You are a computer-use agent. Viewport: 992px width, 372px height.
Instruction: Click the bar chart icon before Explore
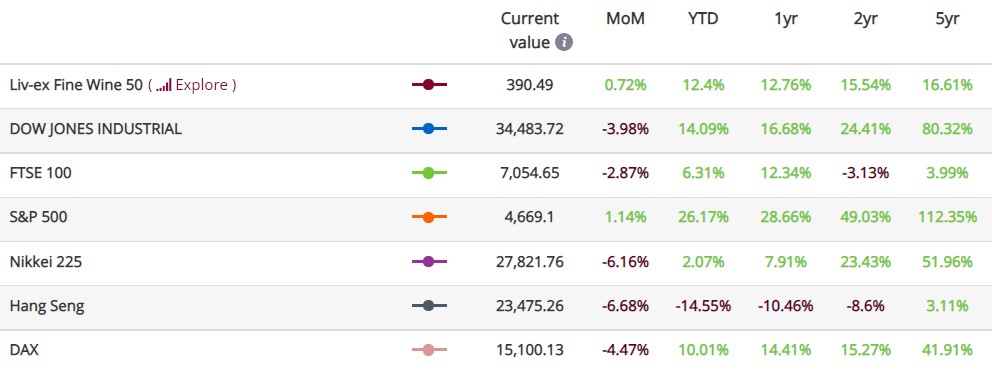point(164,85)
